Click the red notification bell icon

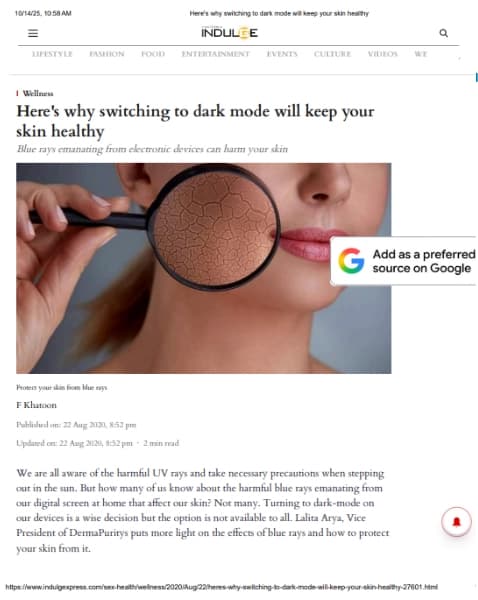click(457, 522)
